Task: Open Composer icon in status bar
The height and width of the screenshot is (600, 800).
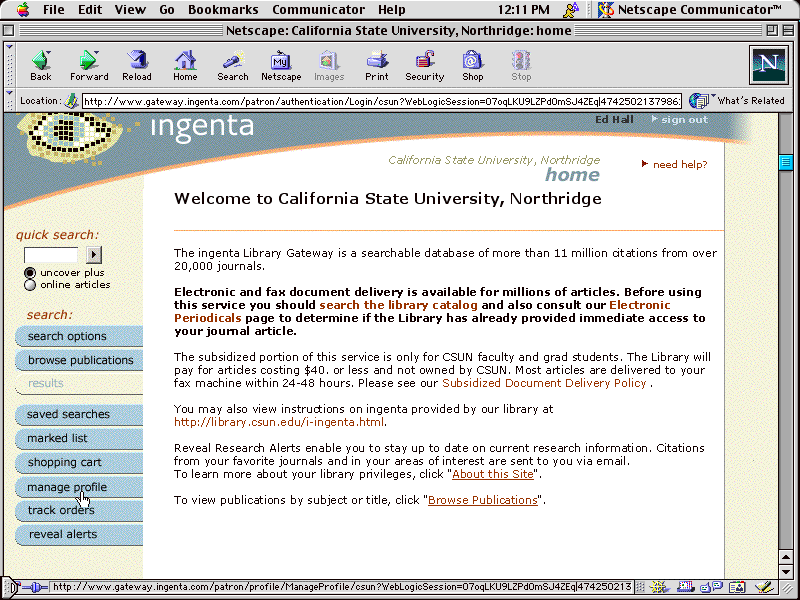Action: [764, 588]
